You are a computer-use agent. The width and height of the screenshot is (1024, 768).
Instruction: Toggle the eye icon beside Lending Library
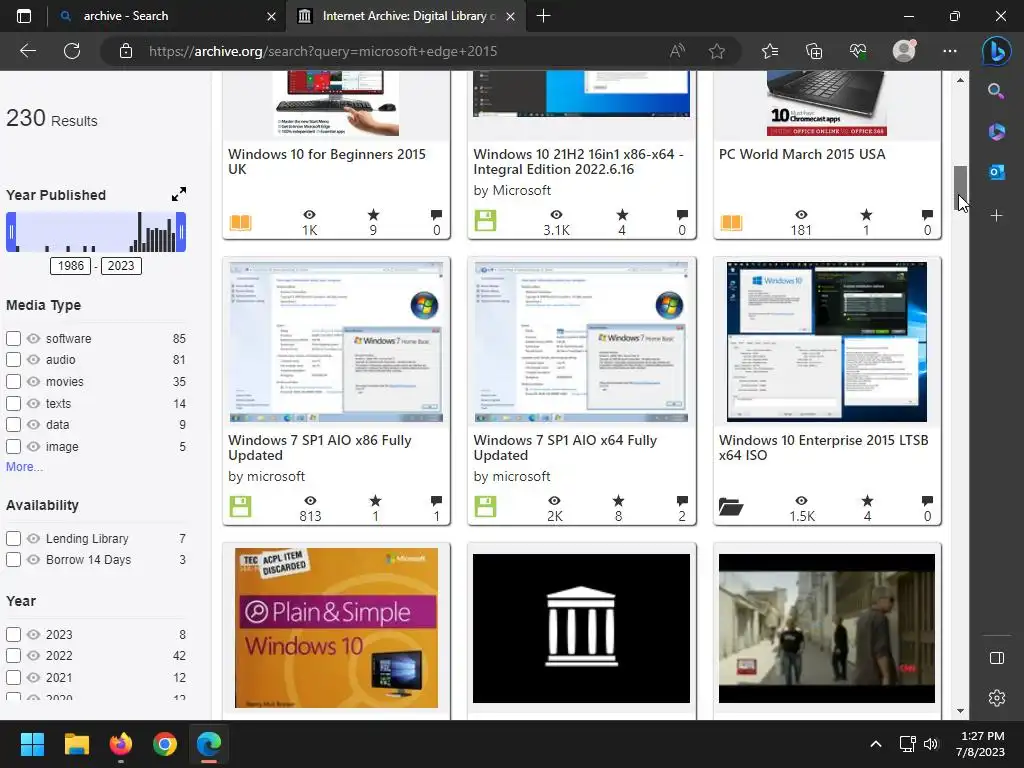[33, 538]
